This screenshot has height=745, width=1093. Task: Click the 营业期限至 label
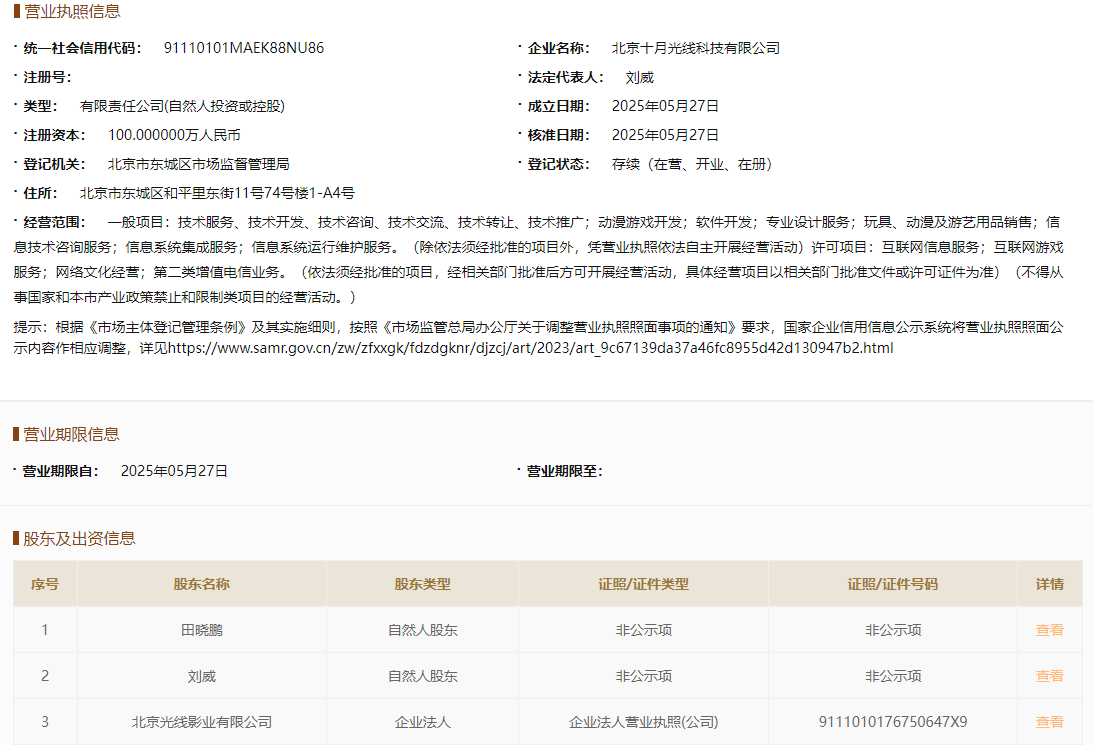[x=565, y=471]
